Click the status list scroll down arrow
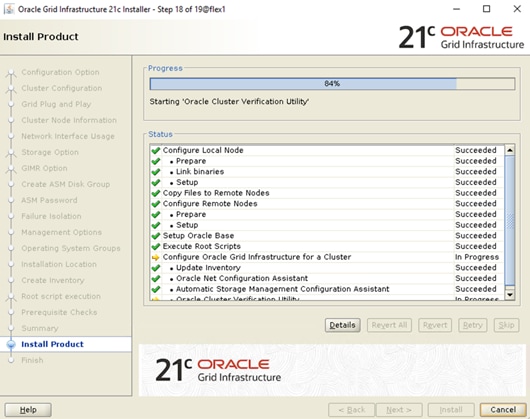Viewport: 530px width, 419px height. 510,295
